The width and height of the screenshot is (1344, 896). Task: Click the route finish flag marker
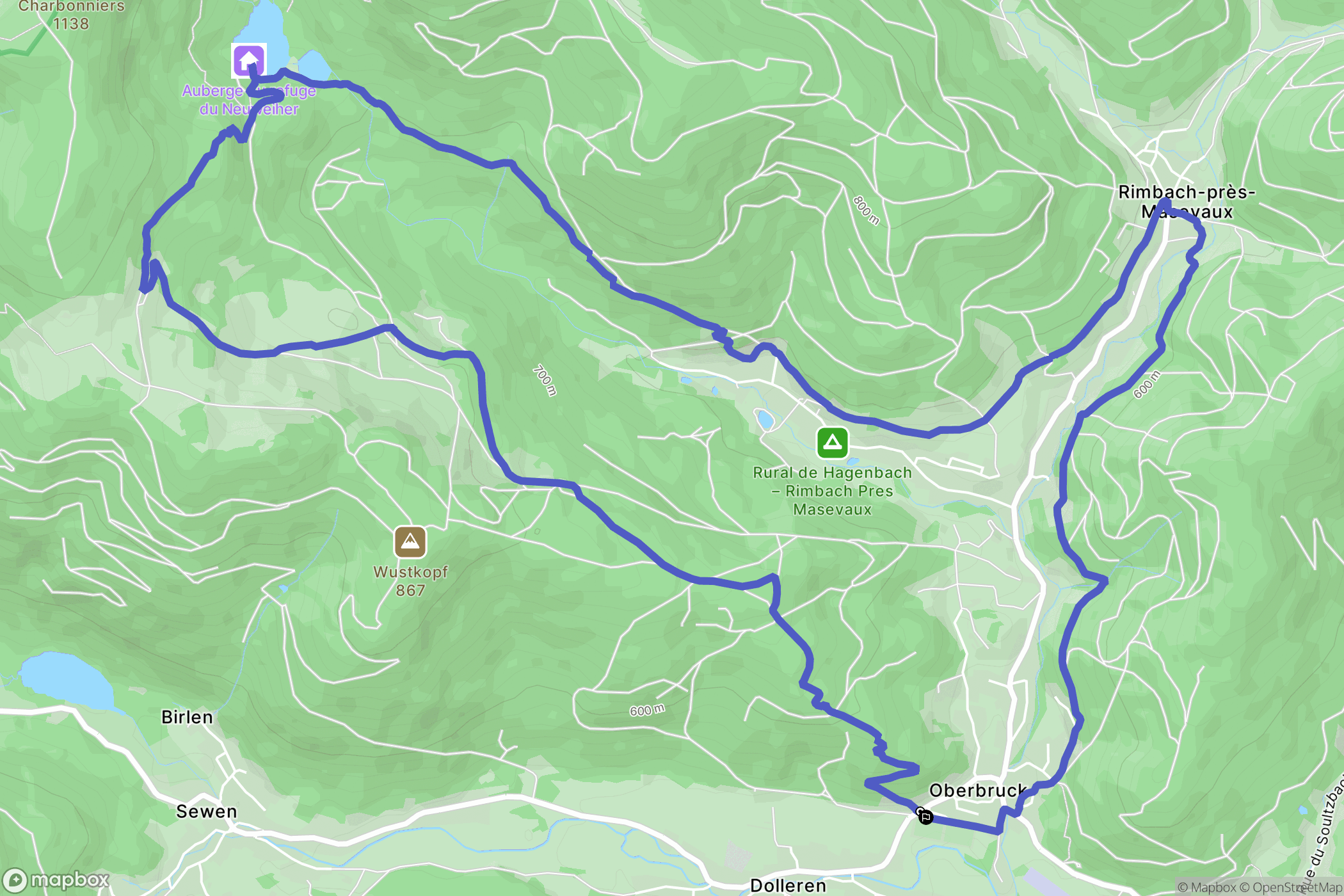coord(925,817)
